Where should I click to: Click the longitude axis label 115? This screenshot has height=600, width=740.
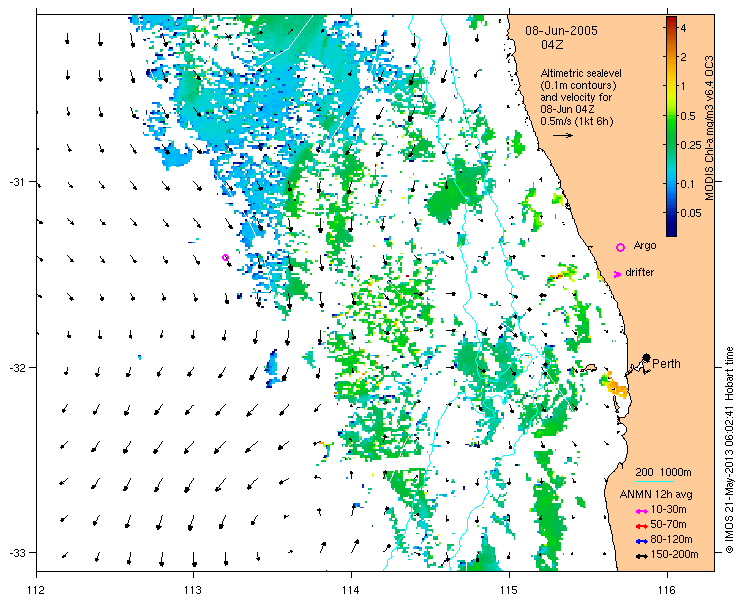pos(509,590)
